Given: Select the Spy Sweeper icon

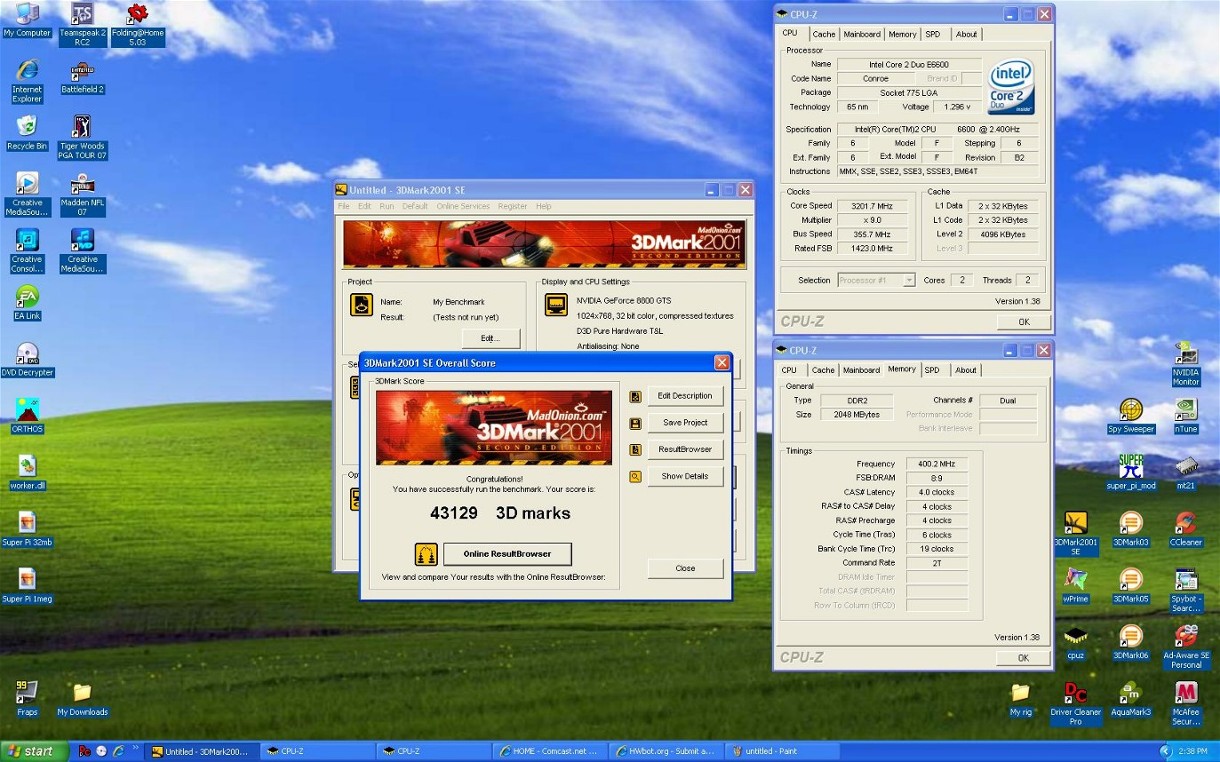Looking at the screenshot, I should [x=1131, y=416].
